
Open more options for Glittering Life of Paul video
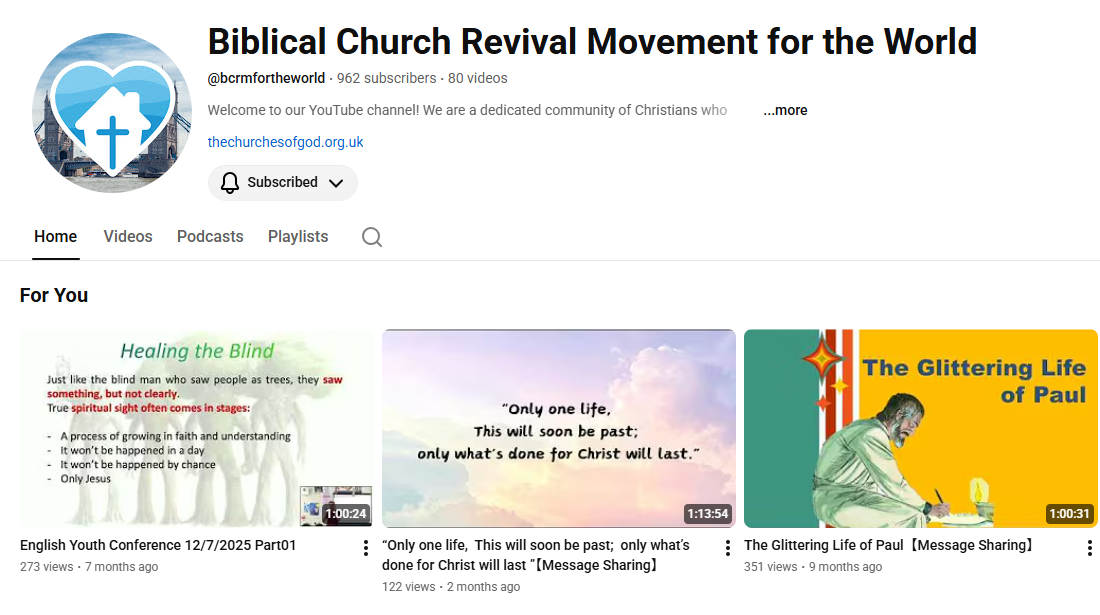pos(1089,548)
